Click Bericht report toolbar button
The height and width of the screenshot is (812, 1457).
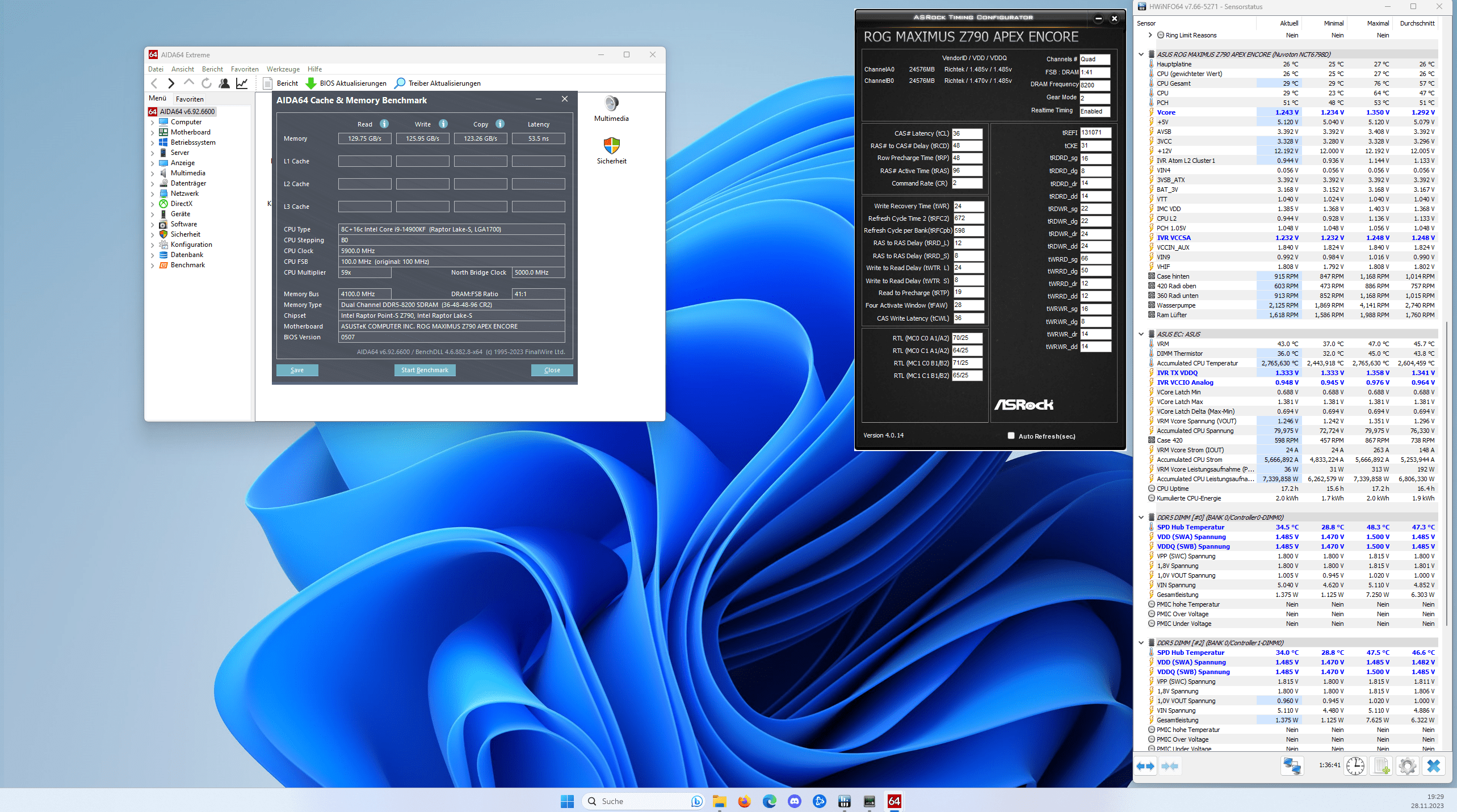(281, 83)
